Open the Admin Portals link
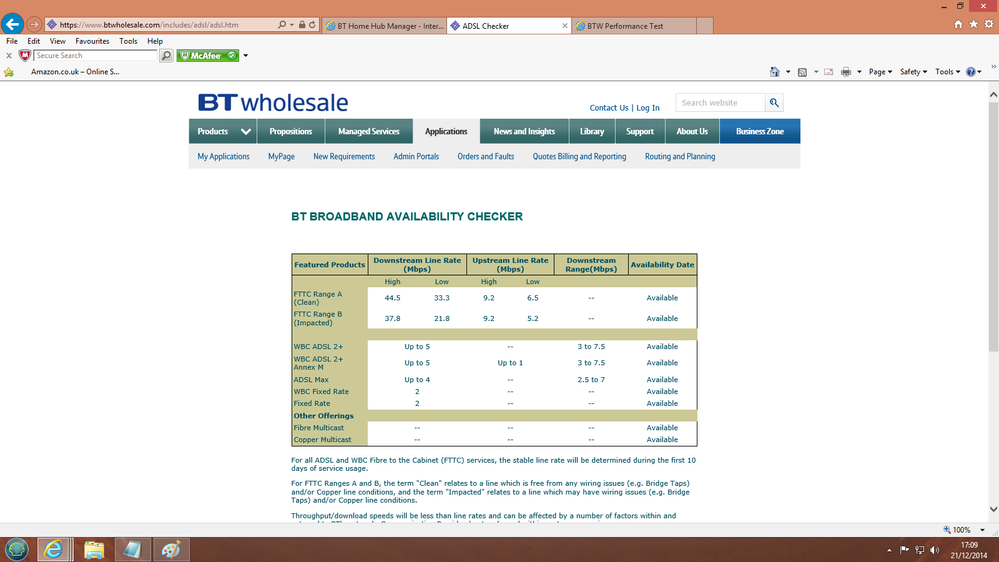 [x=416, y=156]
